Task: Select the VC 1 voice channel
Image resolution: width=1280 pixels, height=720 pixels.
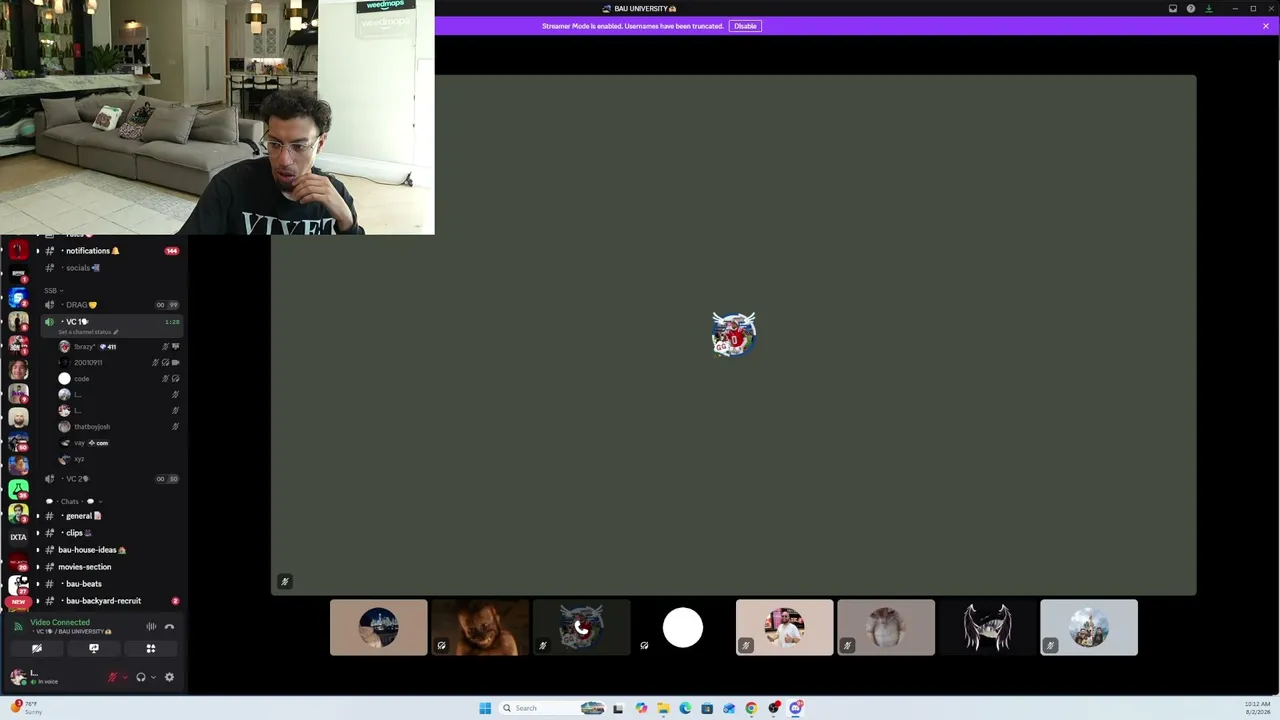Action: click(x=110, y=321)
